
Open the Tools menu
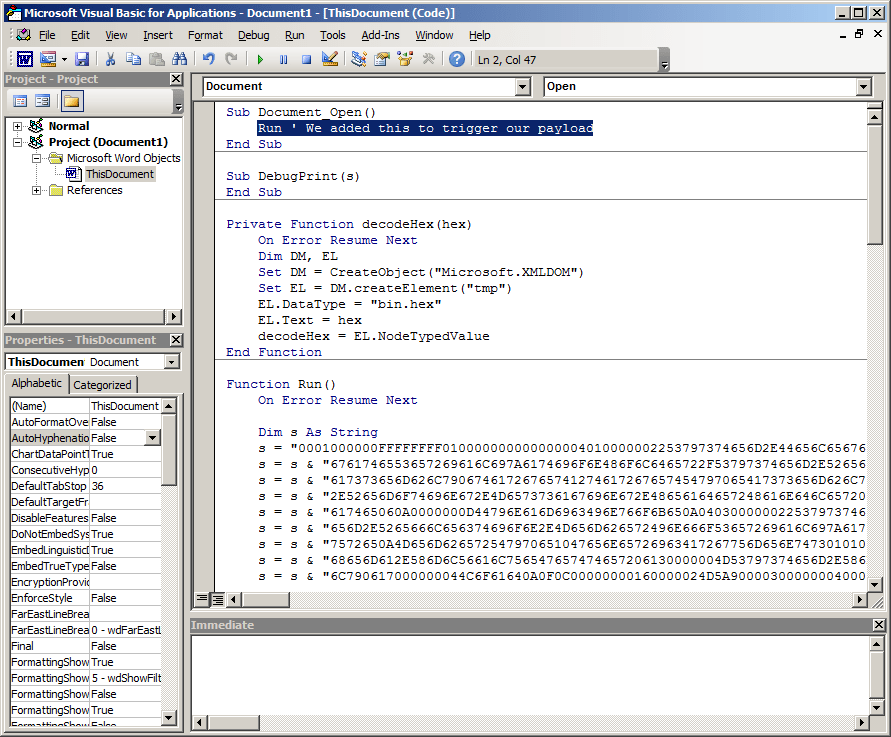click(332, 35)
